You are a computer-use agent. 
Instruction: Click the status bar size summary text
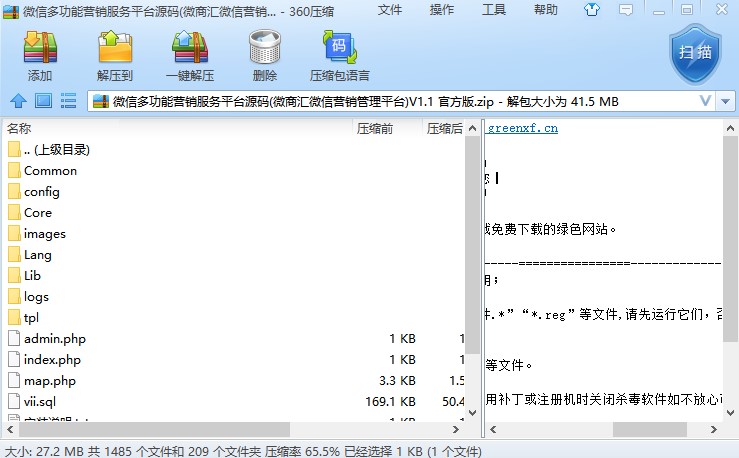click(243, 451)
